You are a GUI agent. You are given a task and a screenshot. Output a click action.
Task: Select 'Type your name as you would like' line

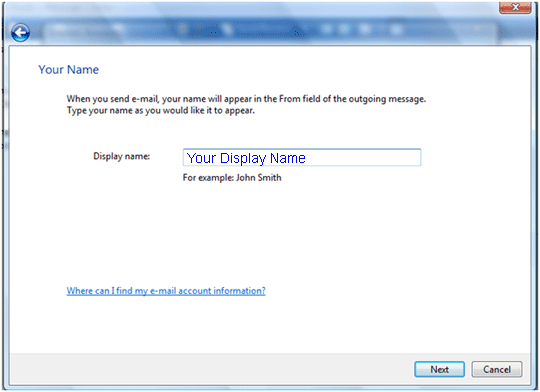coord(160,111)
